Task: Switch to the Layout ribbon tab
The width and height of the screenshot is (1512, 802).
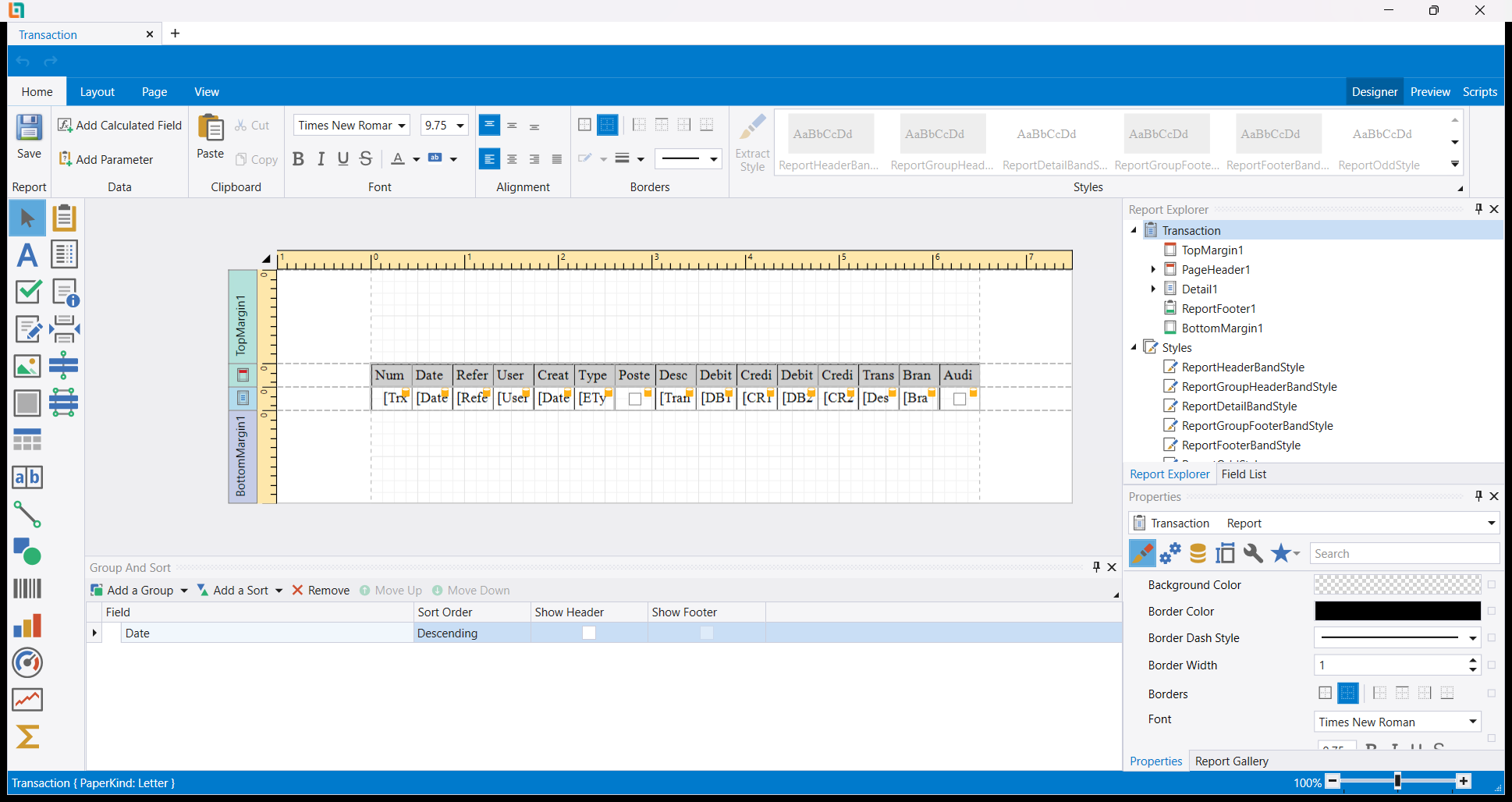Action: click(98, 92)
